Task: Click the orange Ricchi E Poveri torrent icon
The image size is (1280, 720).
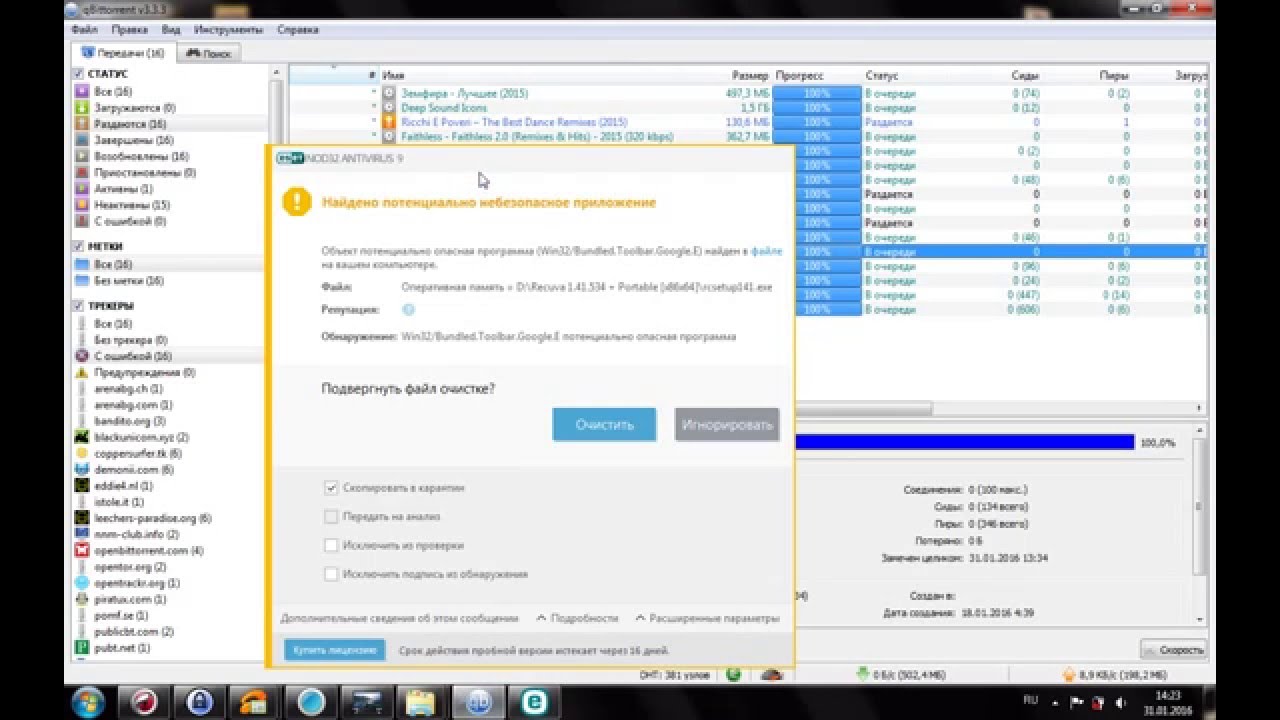Action: click(x=389, y=122)
